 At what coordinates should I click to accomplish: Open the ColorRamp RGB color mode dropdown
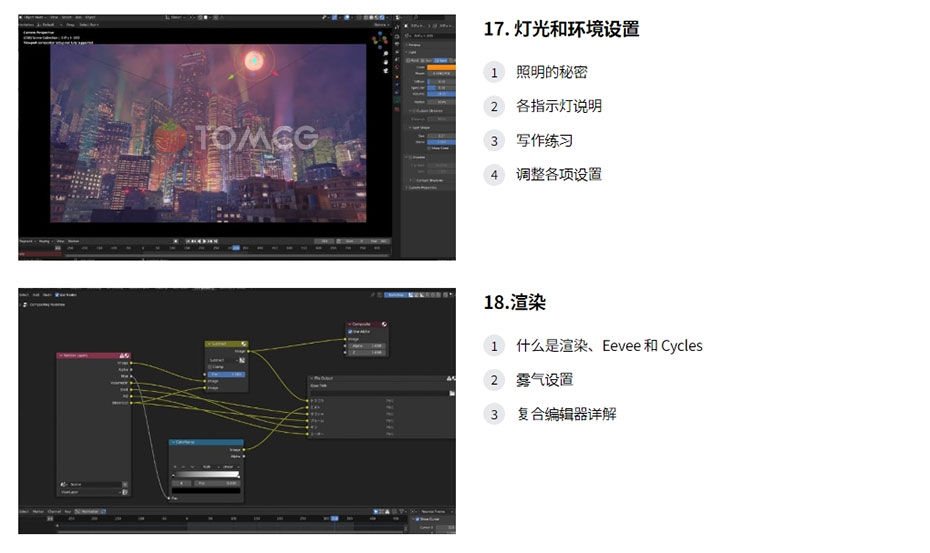tap(208, 467)
